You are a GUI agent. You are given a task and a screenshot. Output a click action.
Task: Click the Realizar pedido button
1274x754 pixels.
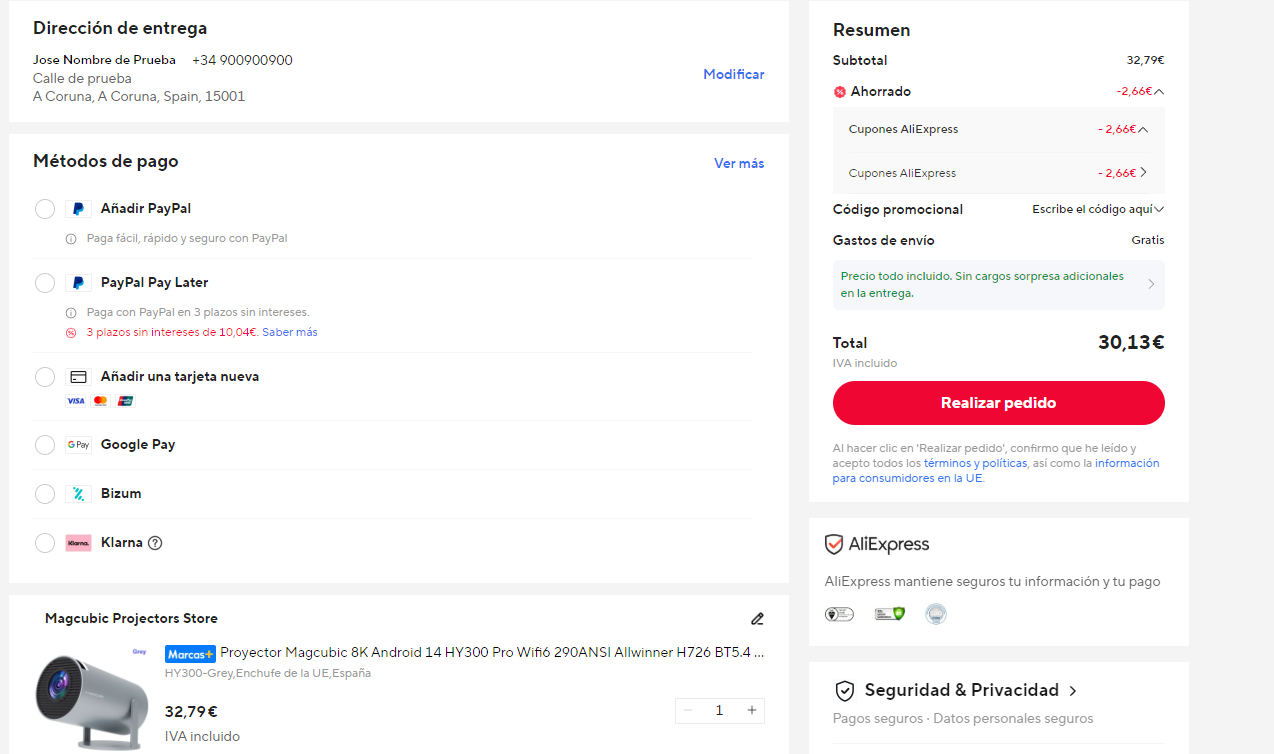point(998,403)
